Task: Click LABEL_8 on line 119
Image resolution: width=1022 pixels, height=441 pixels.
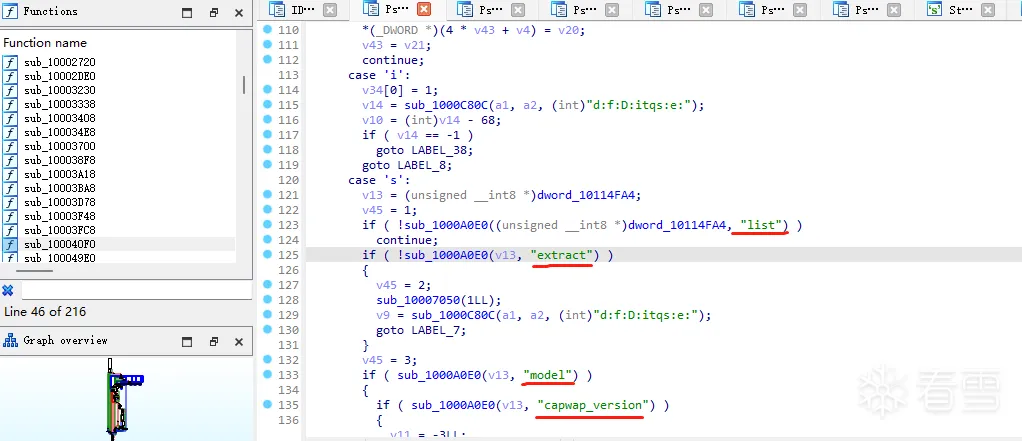Action: (420, 165)
